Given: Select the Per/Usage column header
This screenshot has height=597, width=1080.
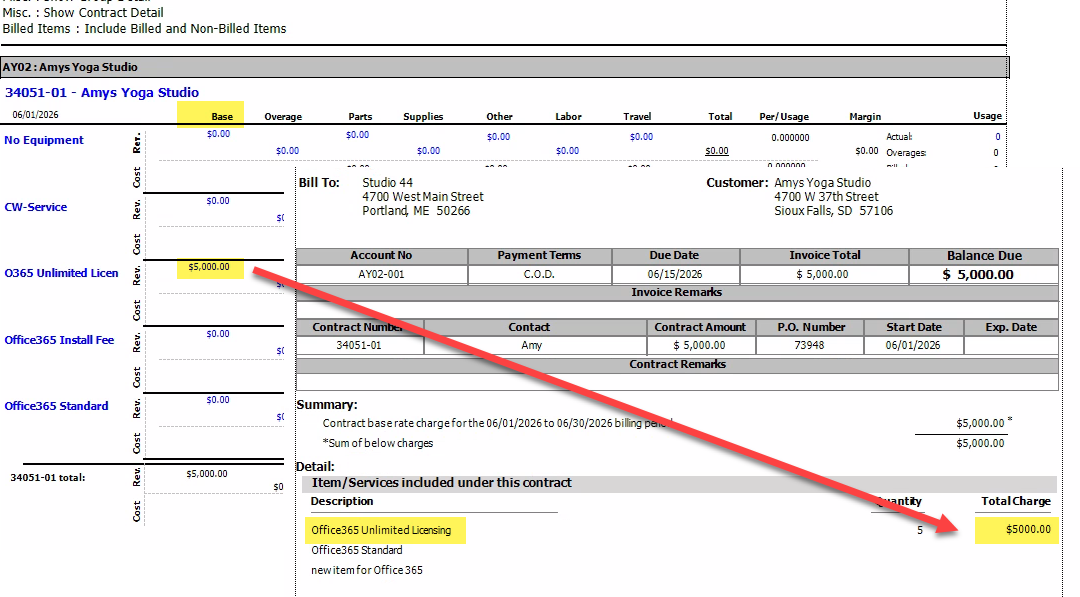Looking at the screenshot, I should coord(784,116).
